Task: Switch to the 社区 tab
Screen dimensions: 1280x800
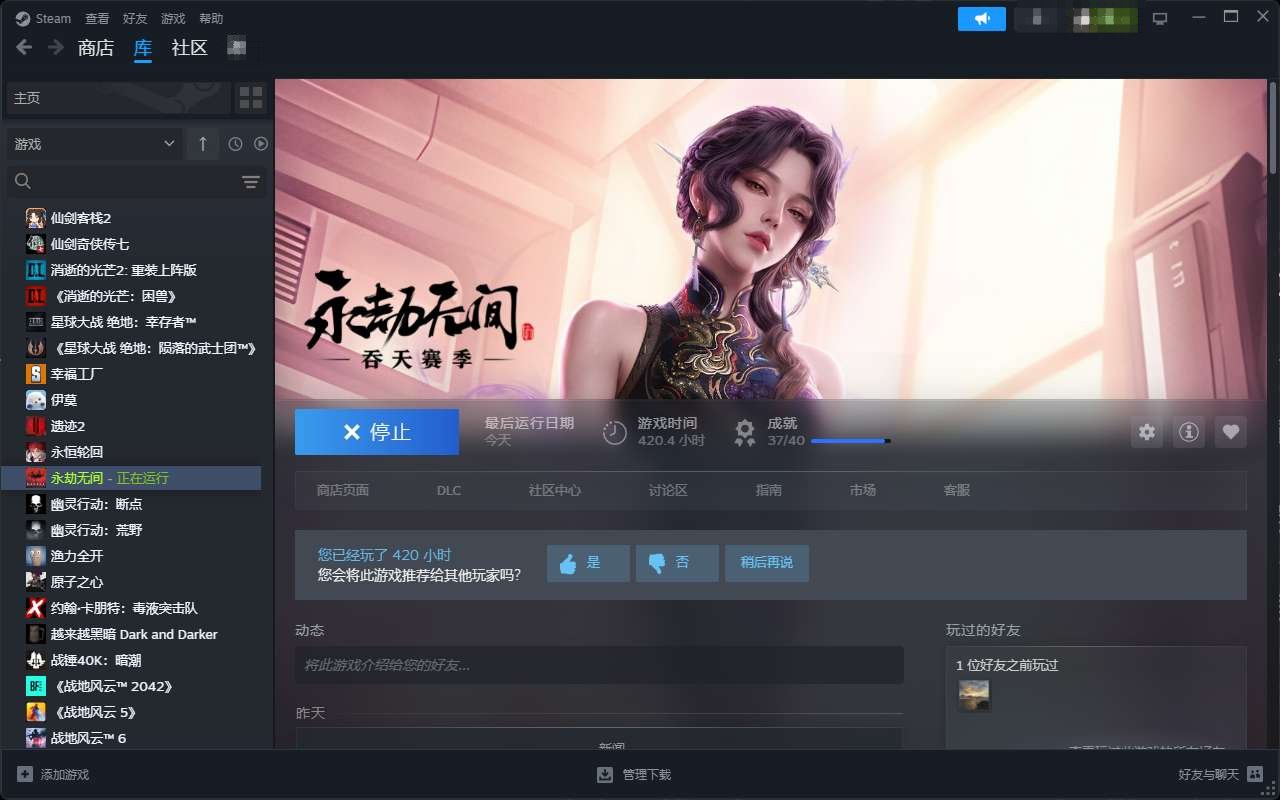Action: tap(189, 47)
